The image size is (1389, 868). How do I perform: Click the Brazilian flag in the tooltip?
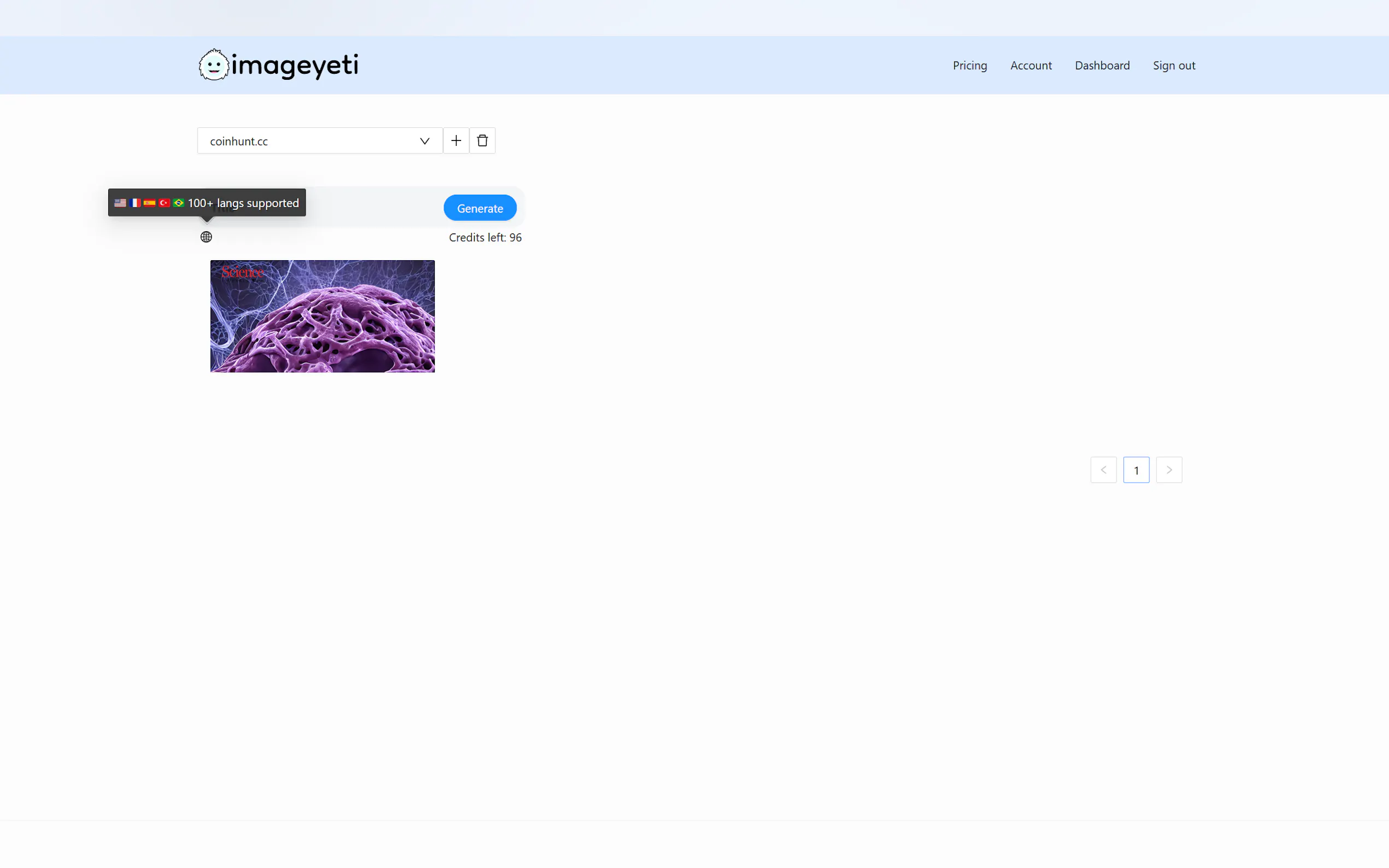[179, 203]
